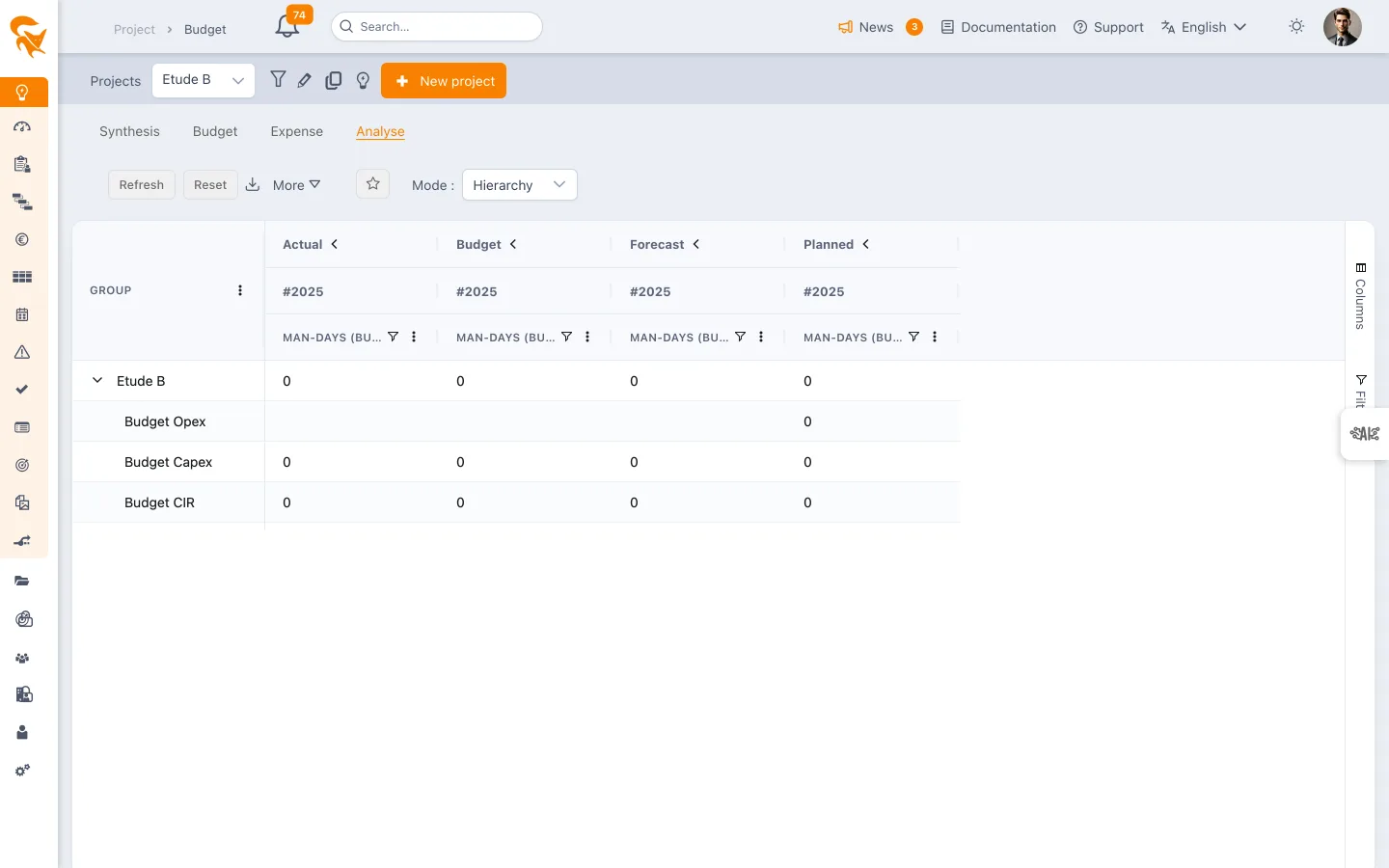
Task: Expand the More dropdown menu
Action: 296,185
